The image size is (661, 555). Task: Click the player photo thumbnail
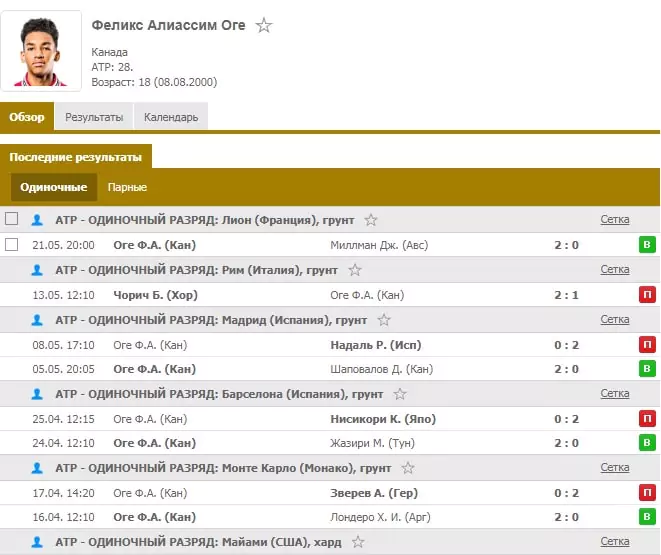(41, 51)
